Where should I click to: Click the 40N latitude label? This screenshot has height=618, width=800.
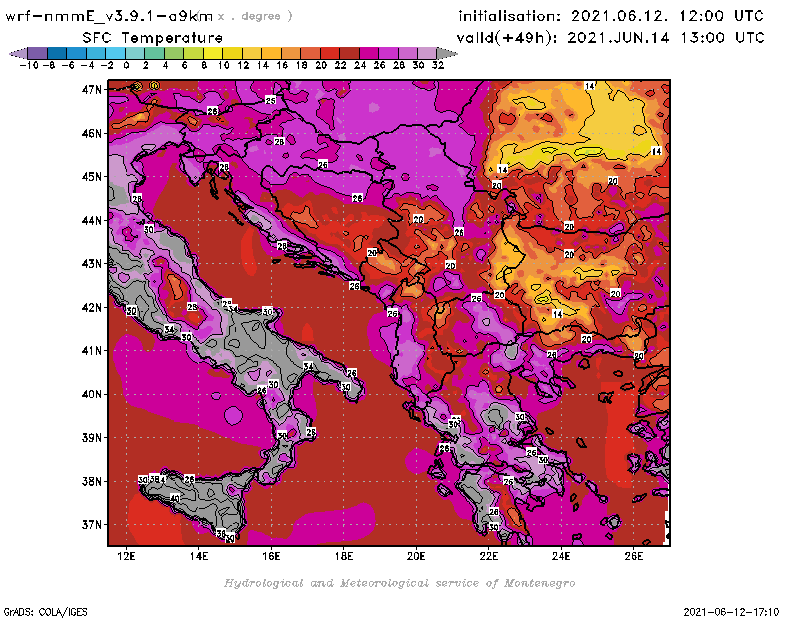[x=92, y=394]
